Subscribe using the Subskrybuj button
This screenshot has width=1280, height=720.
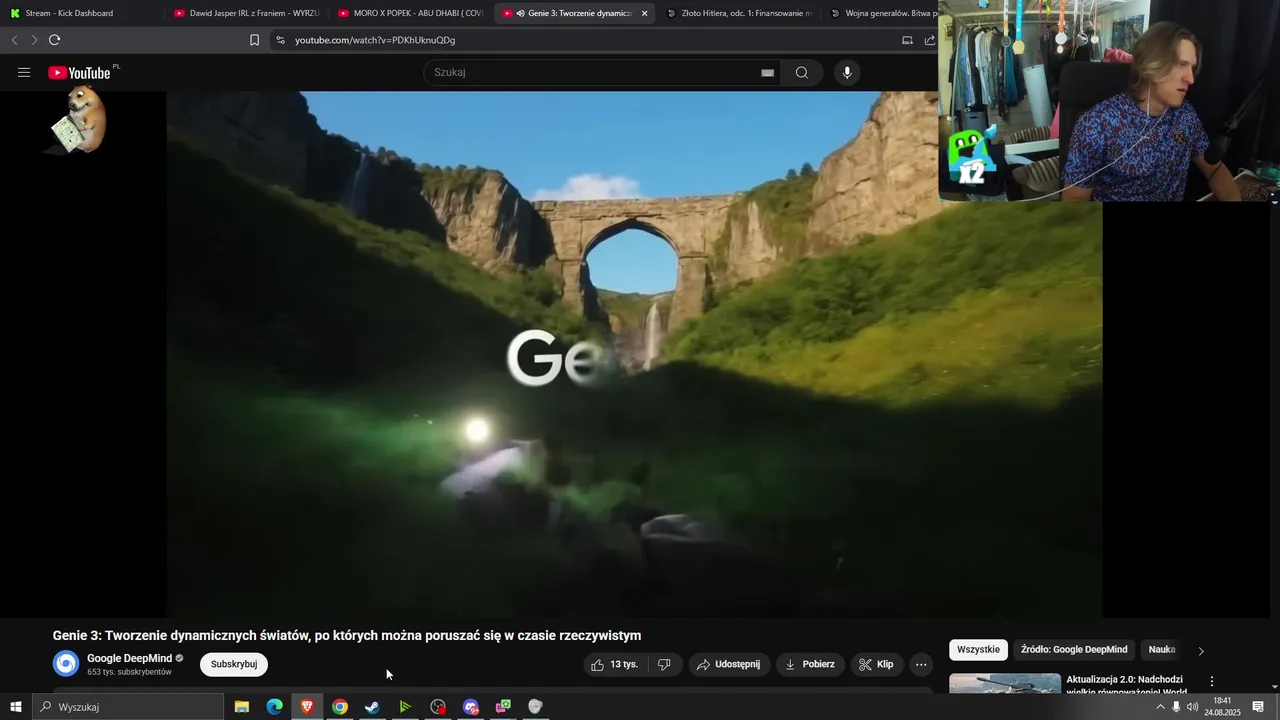[x=234, y=664]
